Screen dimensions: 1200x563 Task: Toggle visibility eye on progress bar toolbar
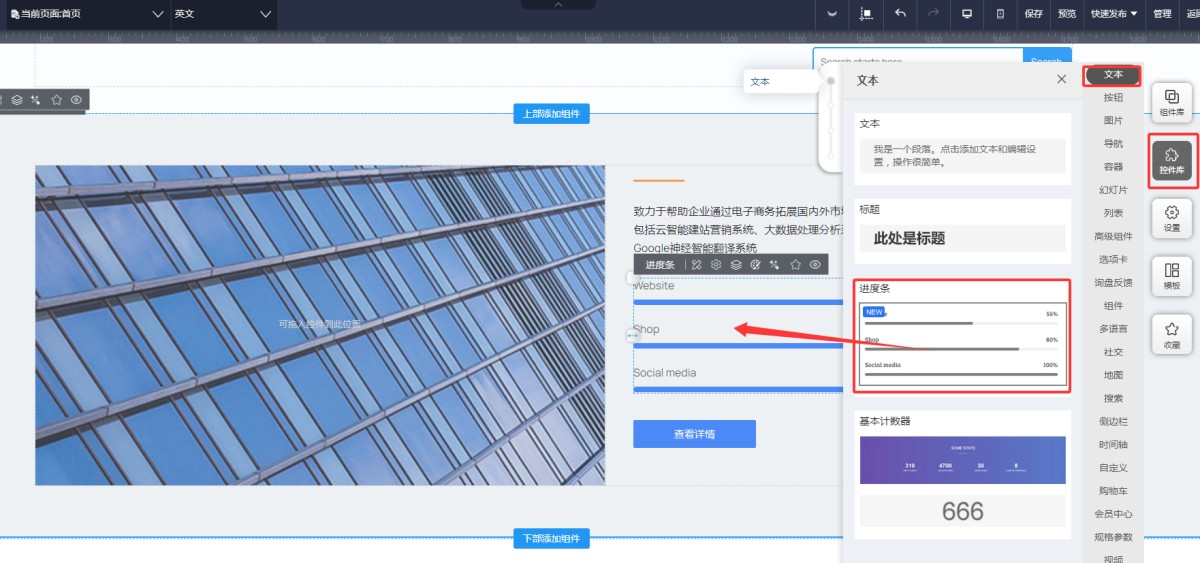tap(815, 264)
